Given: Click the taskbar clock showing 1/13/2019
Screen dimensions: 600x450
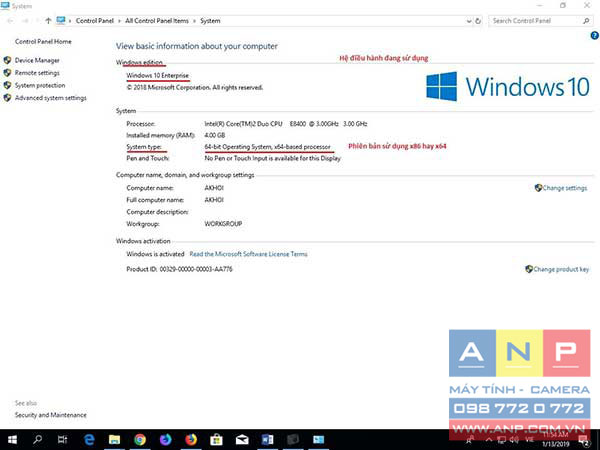Looking at the screenshot, I should pyautogui.click(x=555, y=440).
